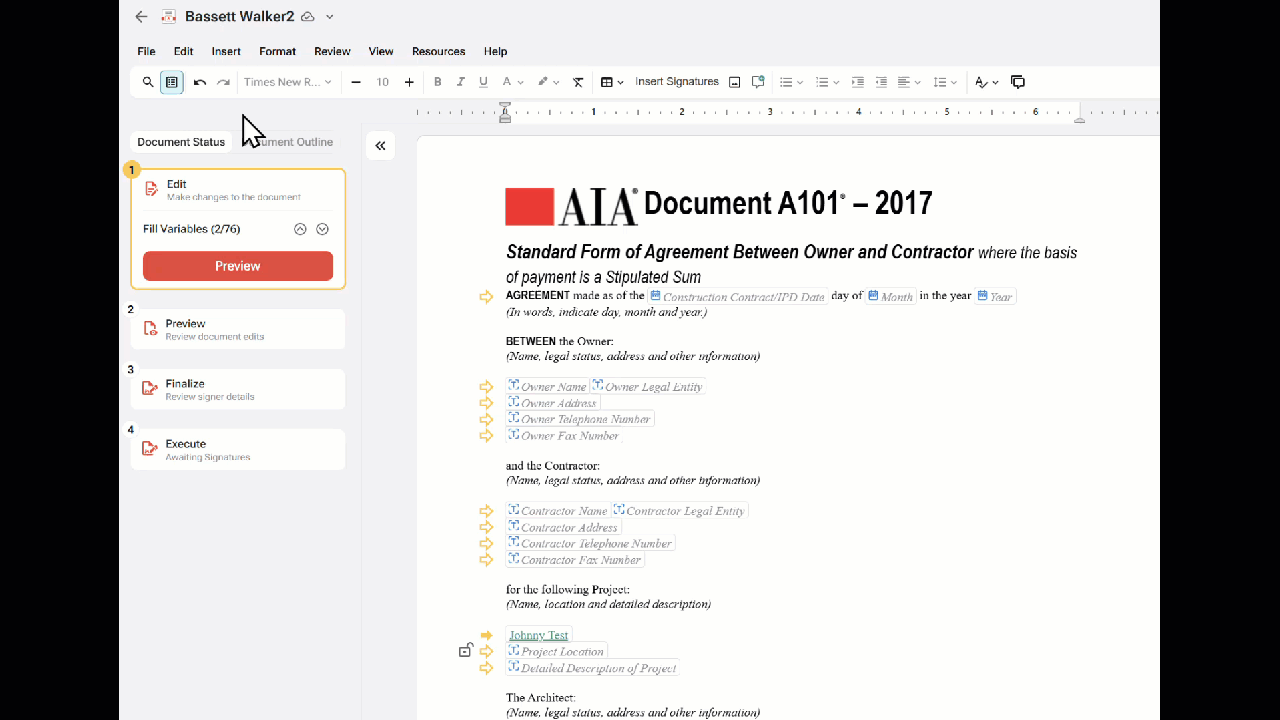
Task: Open the spell check dropdown
Action: [x=987, y=82]
